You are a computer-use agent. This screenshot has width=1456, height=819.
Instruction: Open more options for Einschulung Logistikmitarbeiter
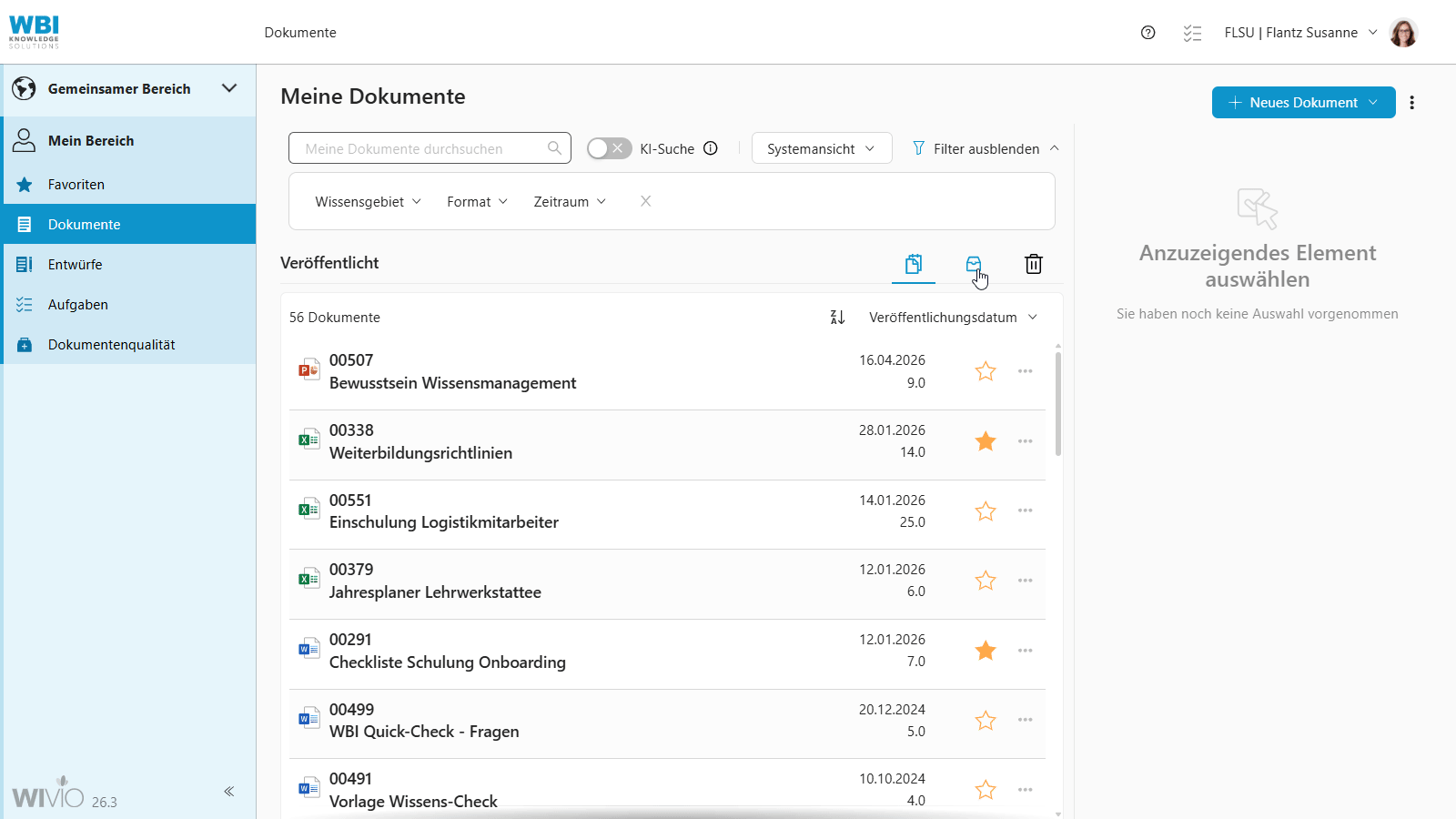[x=1026, y=511]
